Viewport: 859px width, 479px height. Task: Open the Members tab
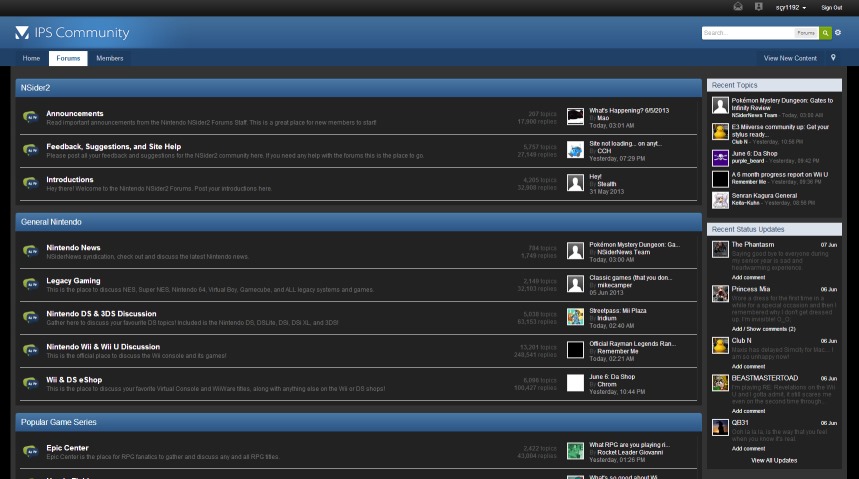click(x=110, y=58)
